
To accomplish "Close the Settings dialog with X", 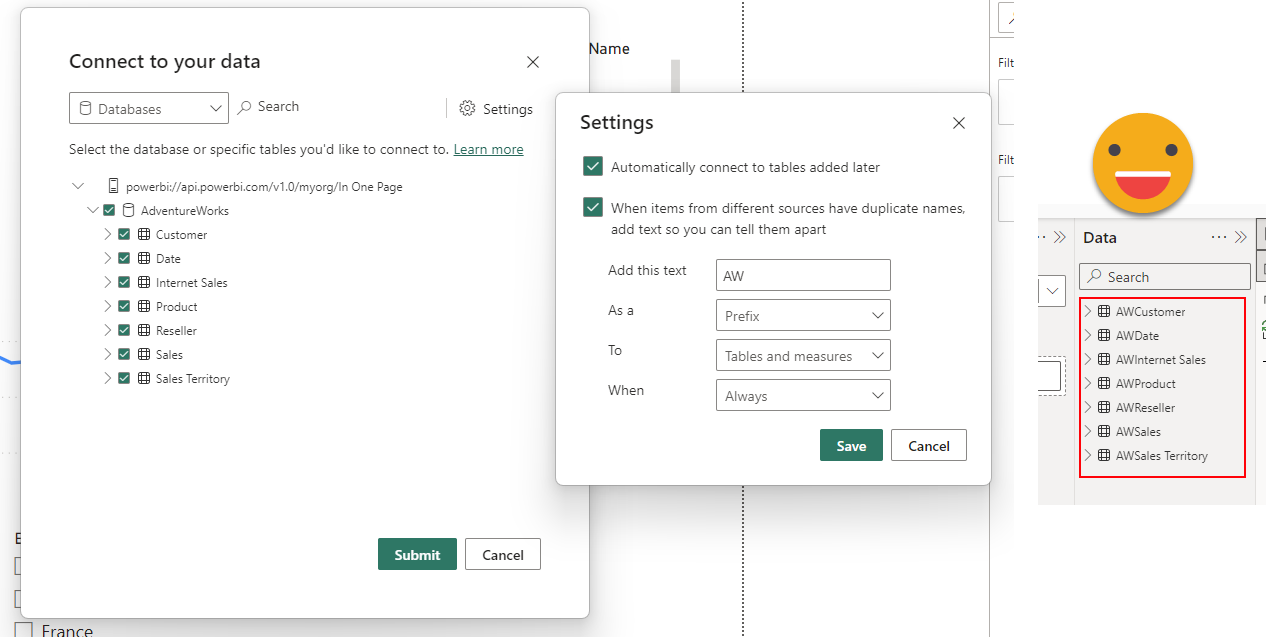I will click(x=959, y=123).
